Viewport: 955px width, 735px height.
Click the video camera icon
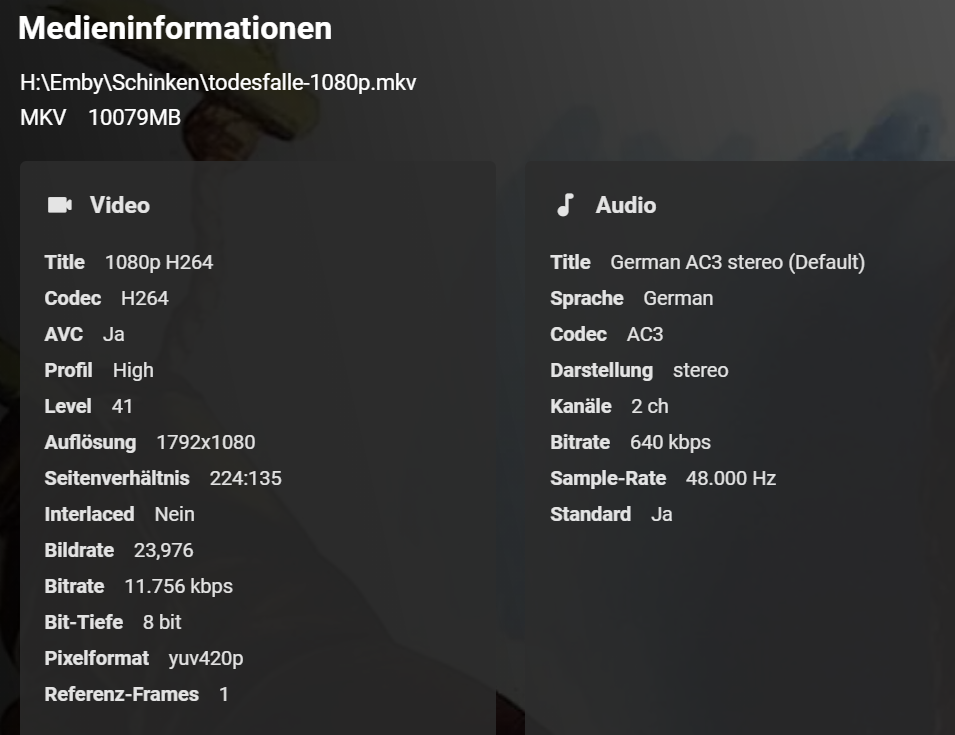click(60, 205)
